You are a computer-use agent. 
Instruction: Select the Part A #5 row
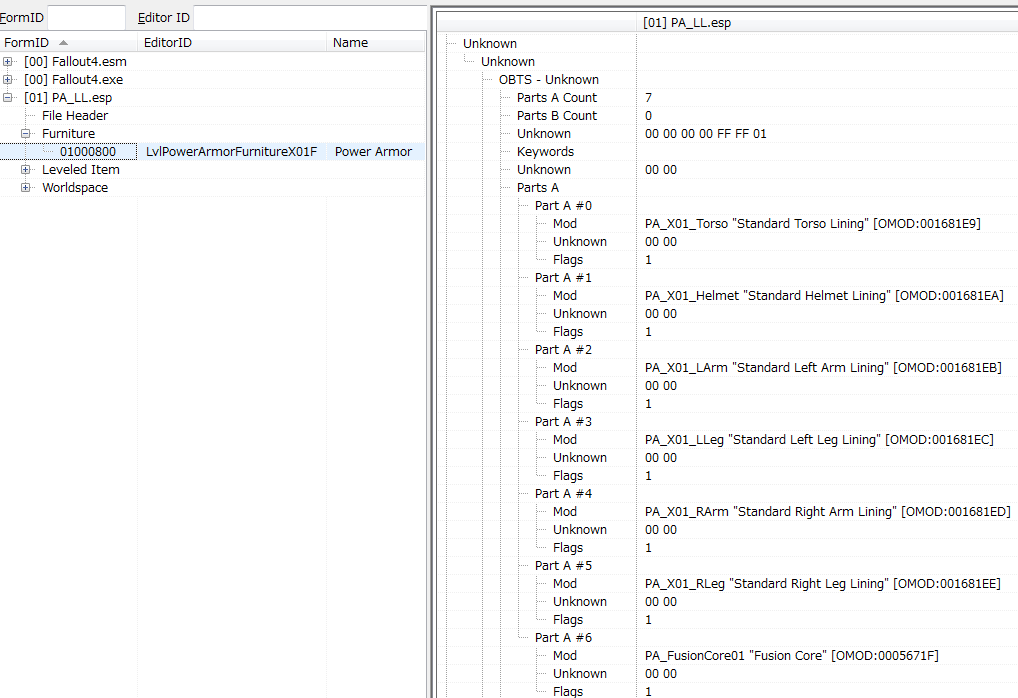tap(563, 566)
